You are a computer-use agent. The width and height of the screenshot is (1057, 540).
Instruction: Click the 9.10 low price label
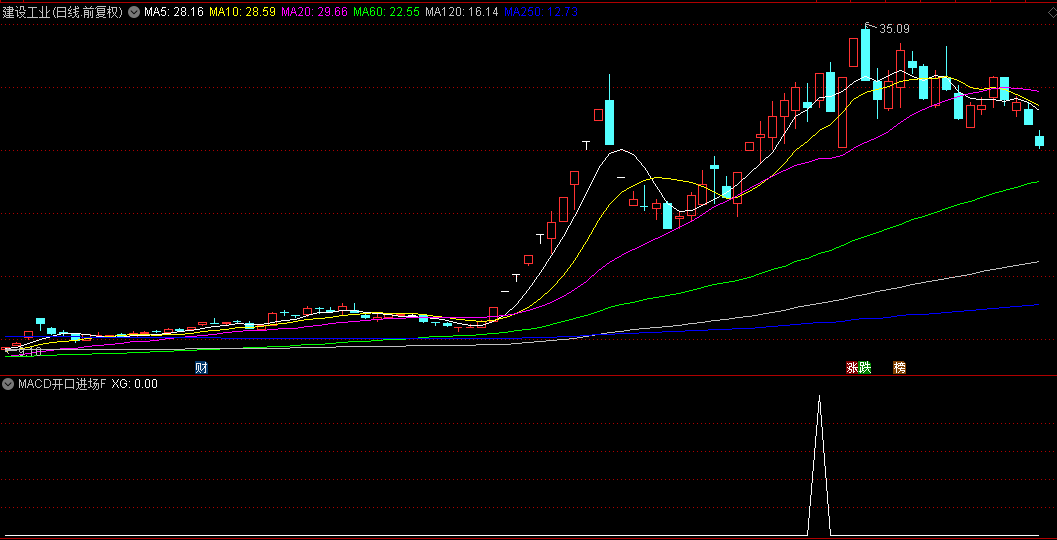[x=30, y=351]
